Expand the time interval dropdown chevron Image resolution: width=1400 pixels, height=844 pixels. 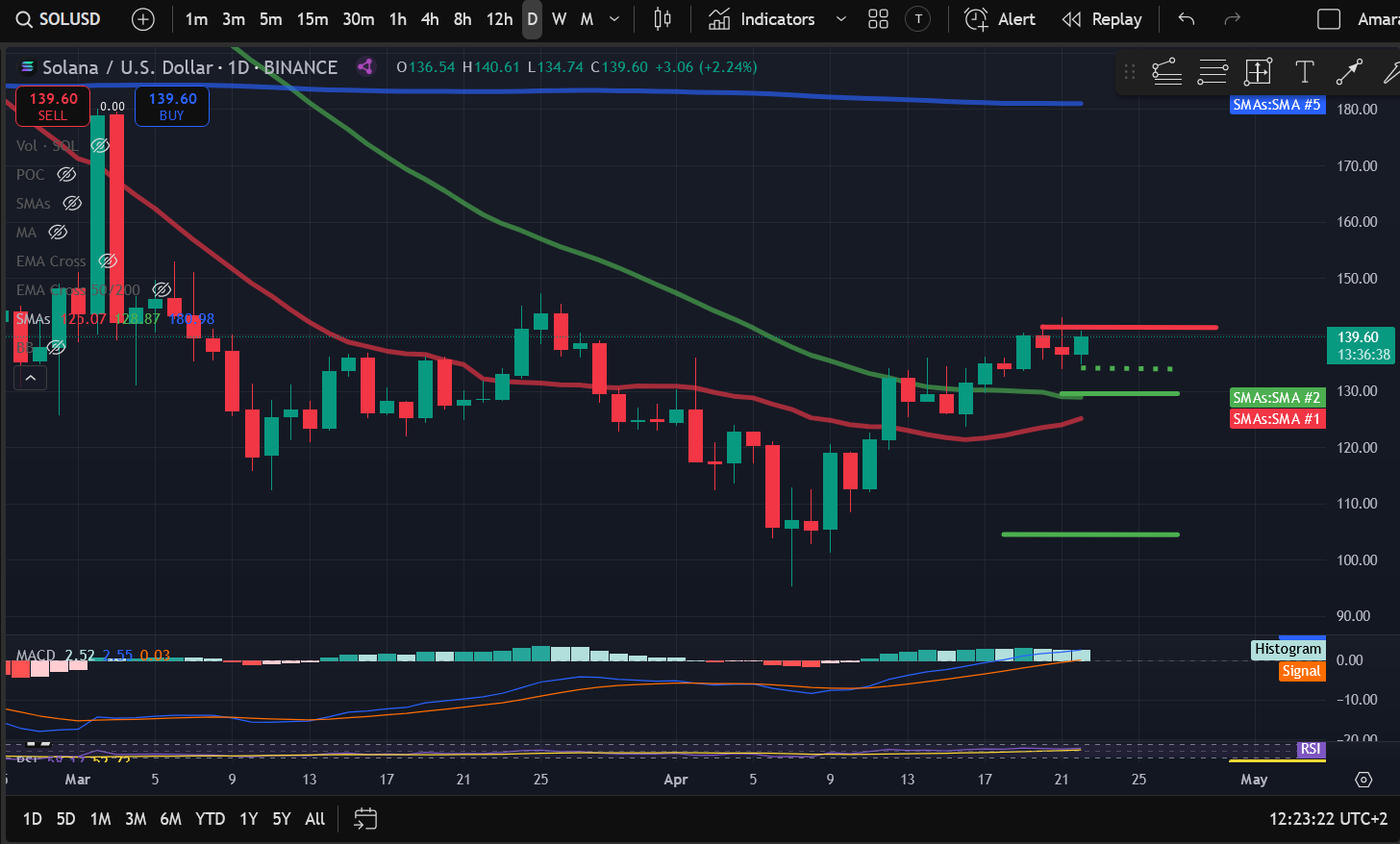(x=614, y=19)
